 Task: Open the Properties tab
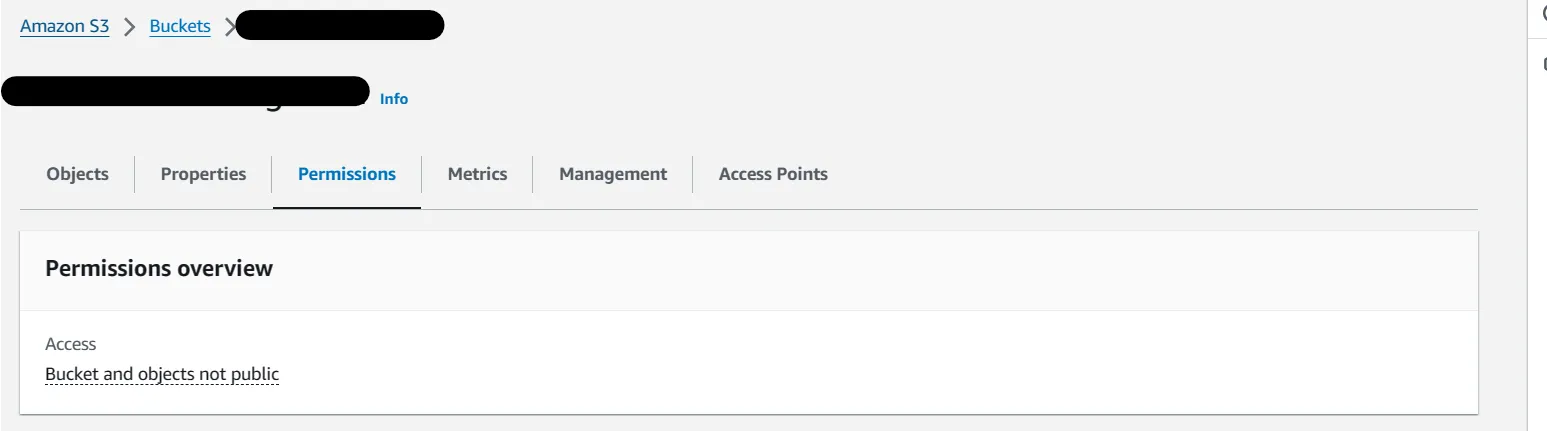pyautogui.click(x=203, y=174)
